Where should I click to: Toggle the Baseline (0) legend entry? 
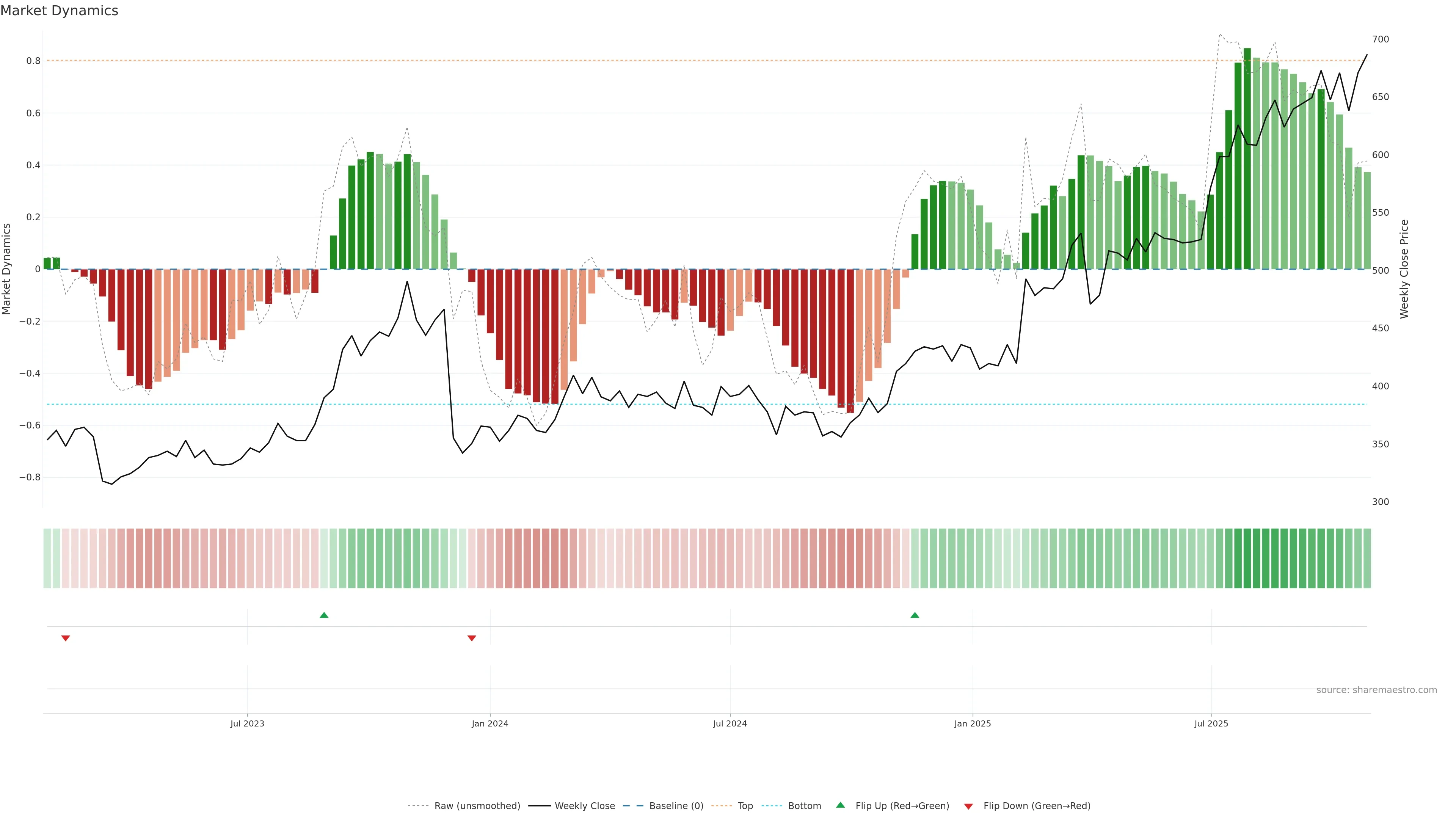pyautogui.click(x=676, y=805)
